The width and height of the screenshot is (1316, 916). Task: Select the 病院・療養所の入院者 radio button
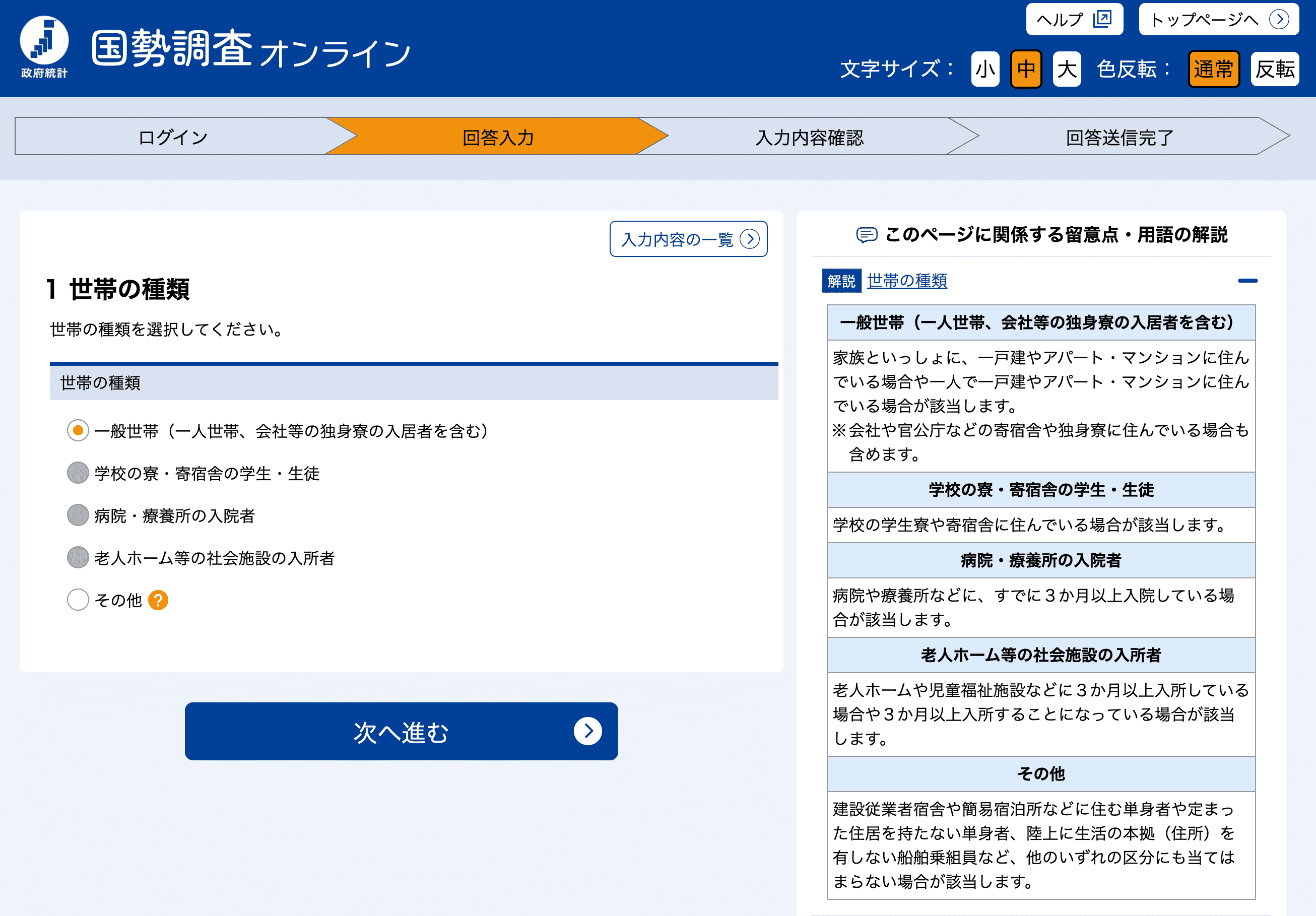click(x=78, y=515)
